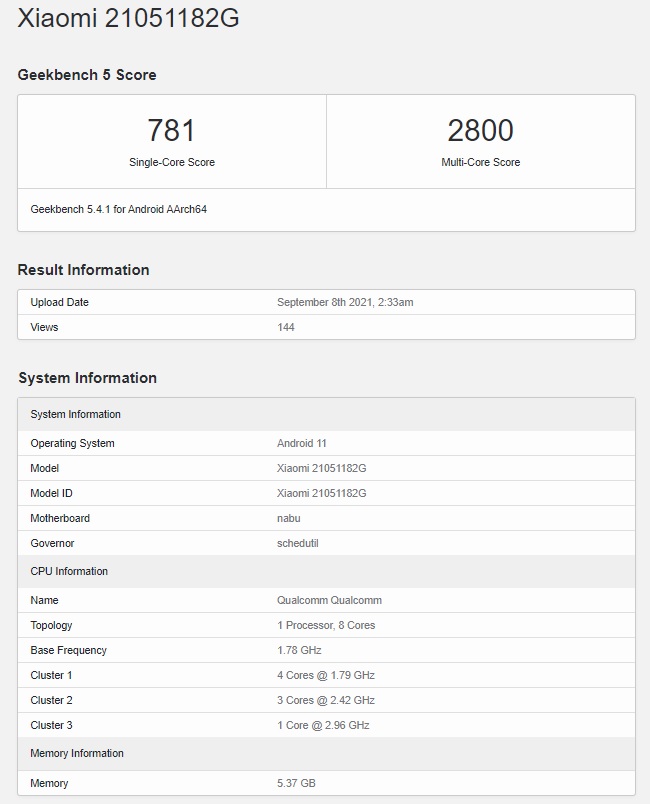This screenshot has width=650, height=804.
Task: Click the September 8th 2021 upload date value
Action: coord(345,302)
